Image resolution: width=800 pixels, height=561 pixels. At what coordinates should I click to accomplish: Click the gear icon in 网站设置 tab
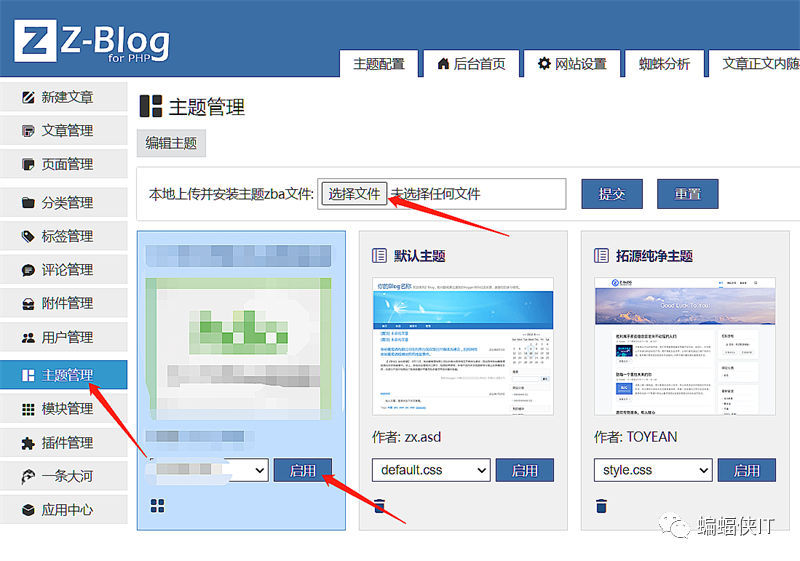tap(544, 63)
